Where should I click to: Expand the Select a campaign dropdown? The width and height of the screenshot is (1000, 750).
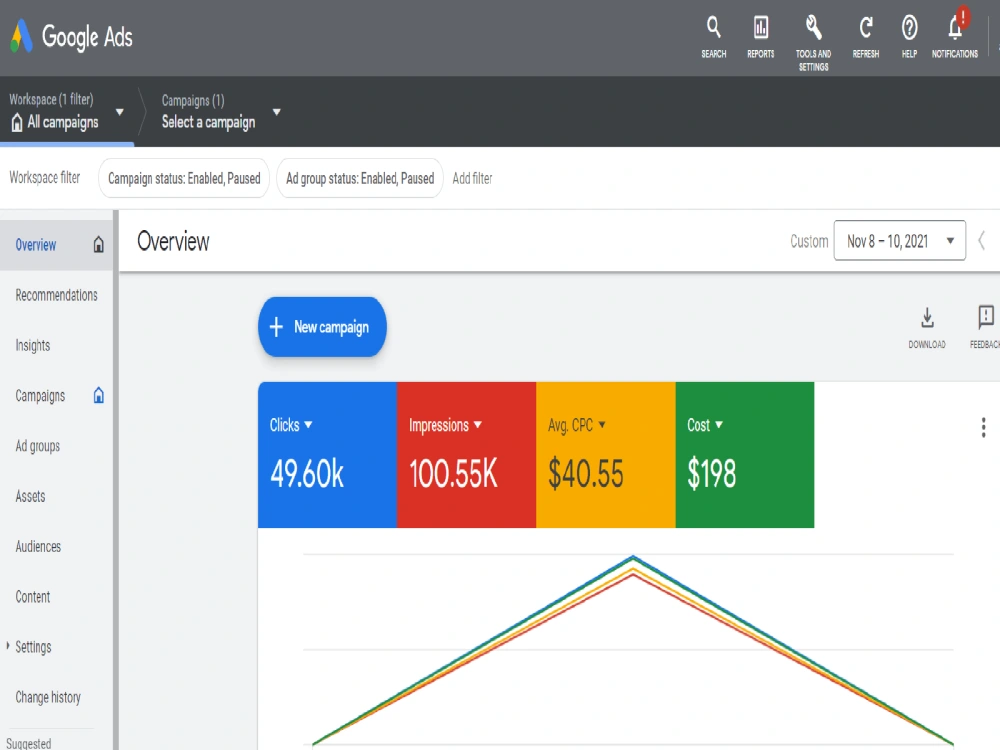[x=277, y=112]
